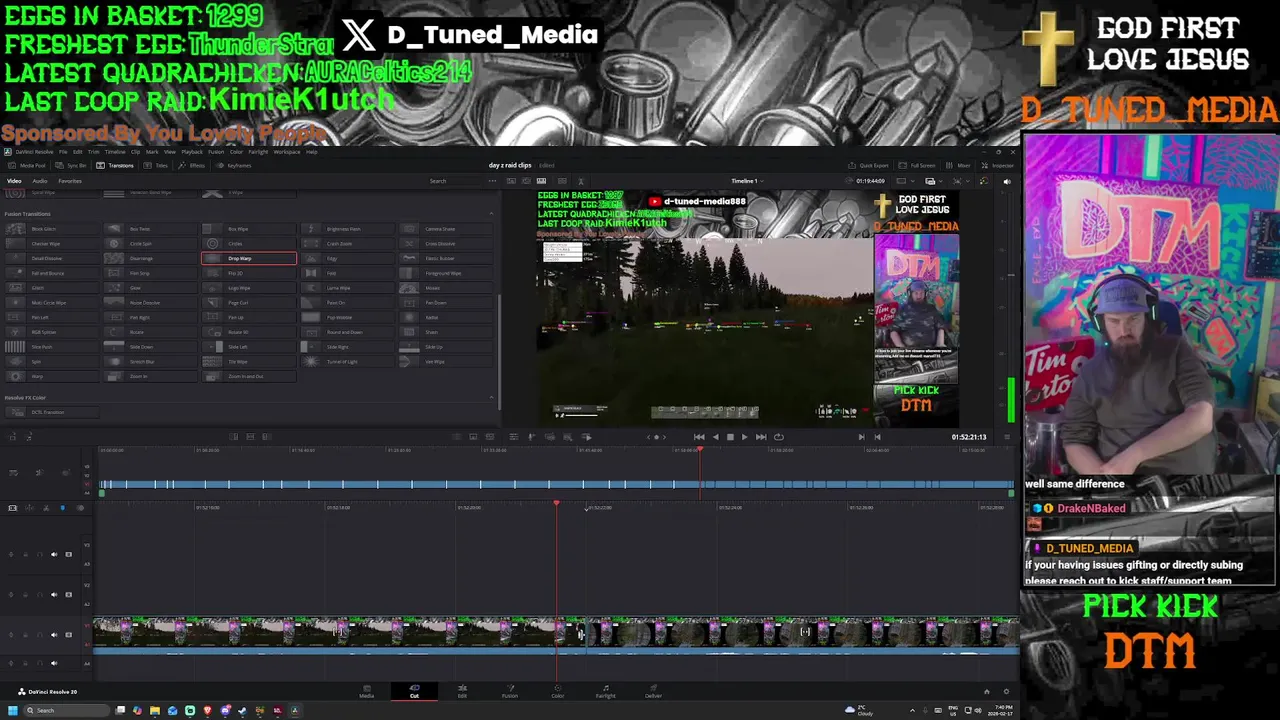Viewport: 1280px width, 720px height.
Task: Click the transitions Search field
Action: coord(455,181)
